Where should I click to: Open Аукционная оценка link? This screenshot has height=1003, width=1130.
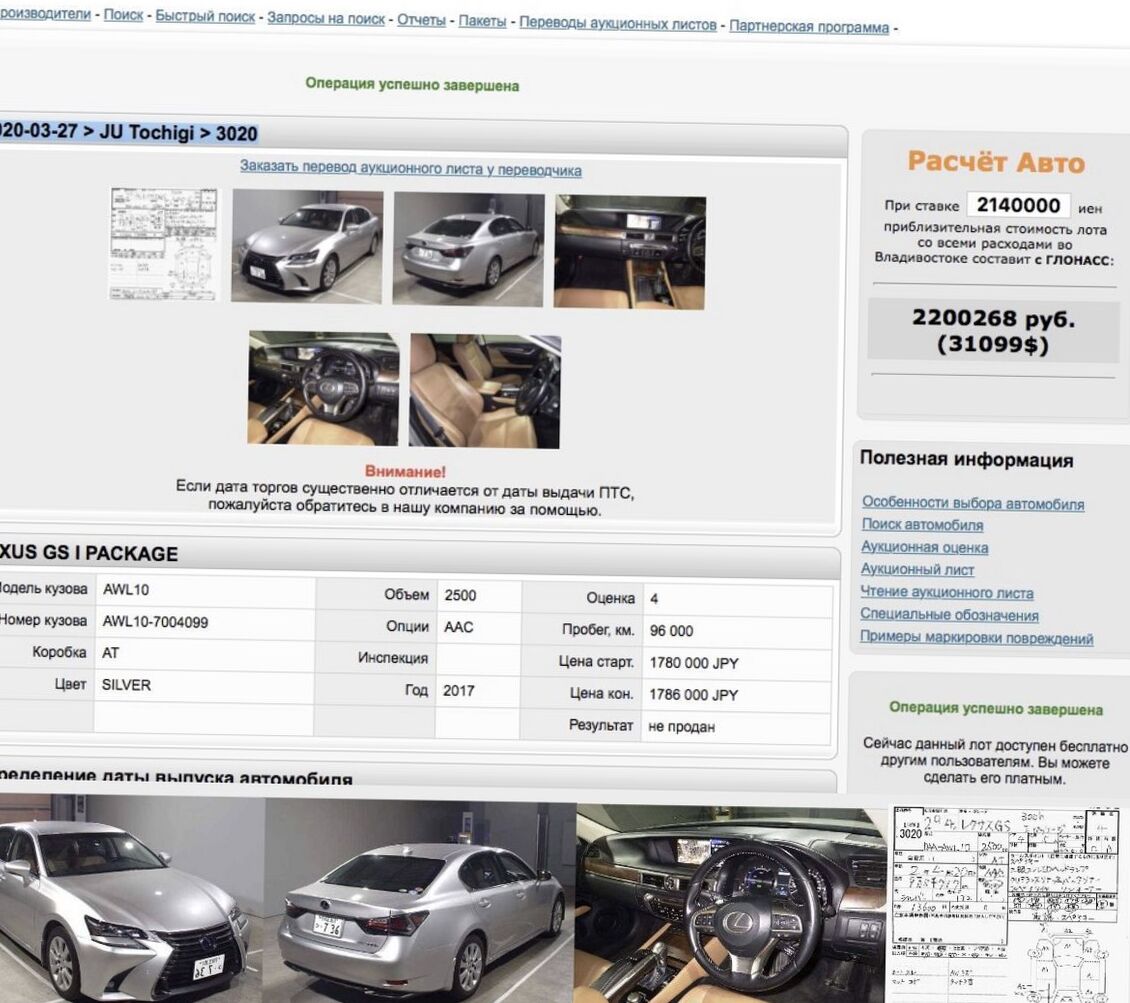tap(925, 547)
